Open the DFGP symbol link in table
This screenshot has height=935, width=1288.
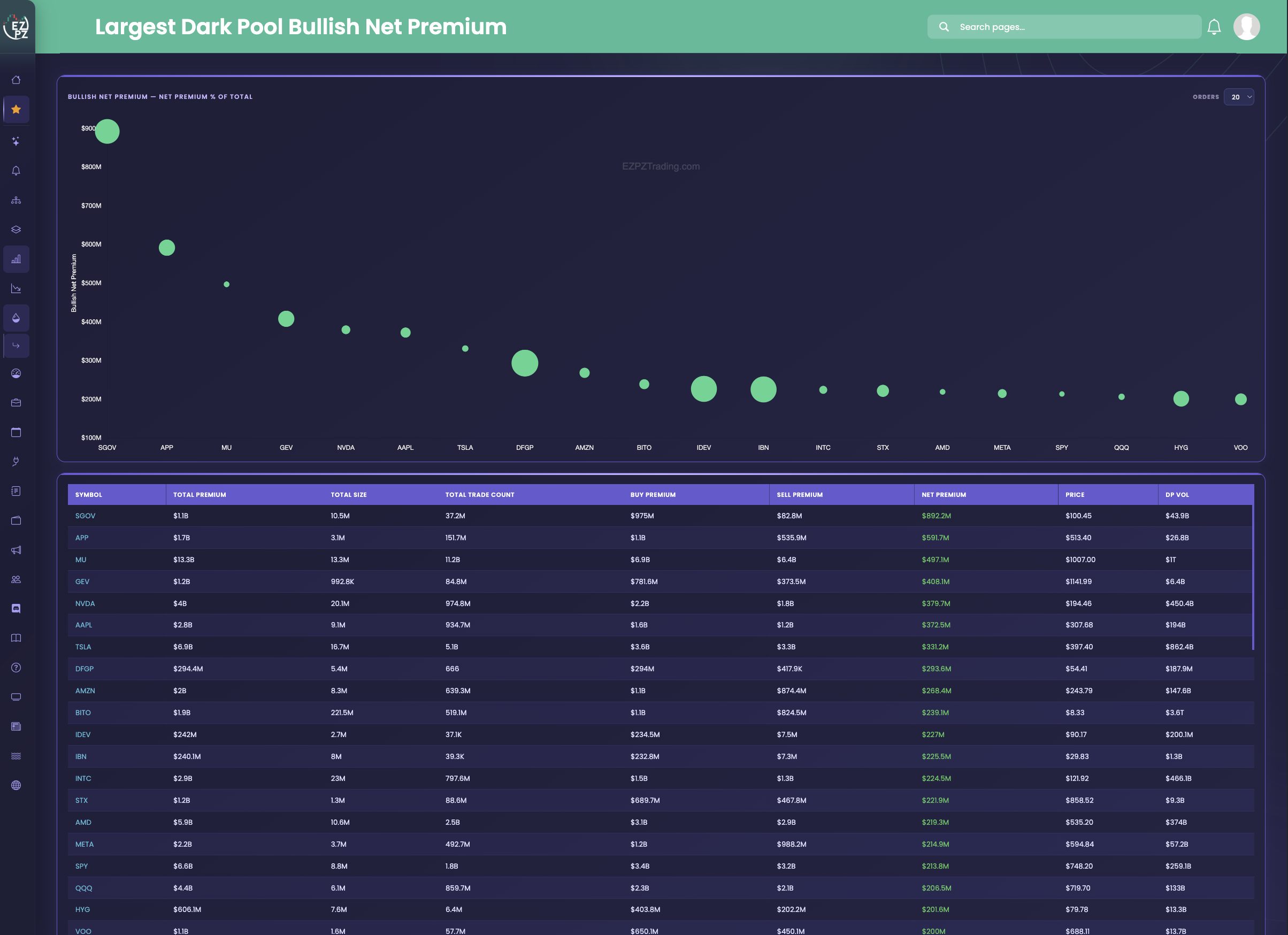coord(84,669)
